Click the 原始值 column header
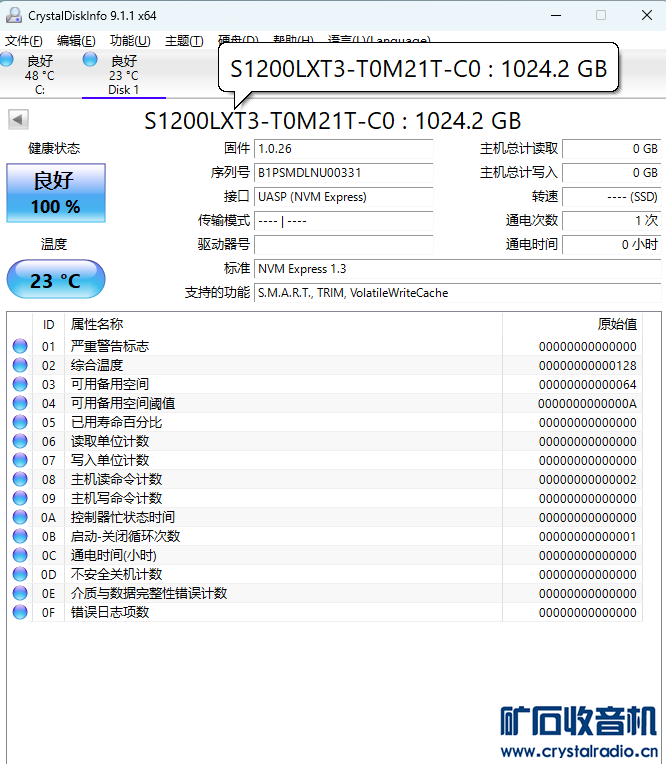 572,325
